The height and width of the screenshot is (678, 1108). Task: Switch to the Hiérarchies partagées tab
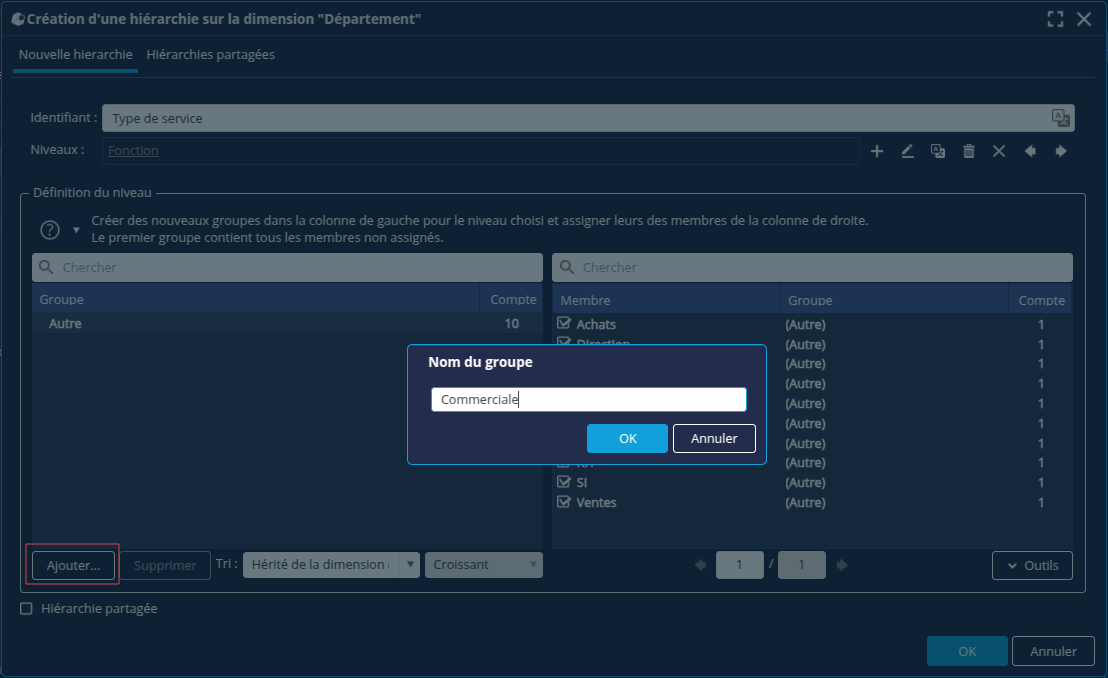[210, 55]
